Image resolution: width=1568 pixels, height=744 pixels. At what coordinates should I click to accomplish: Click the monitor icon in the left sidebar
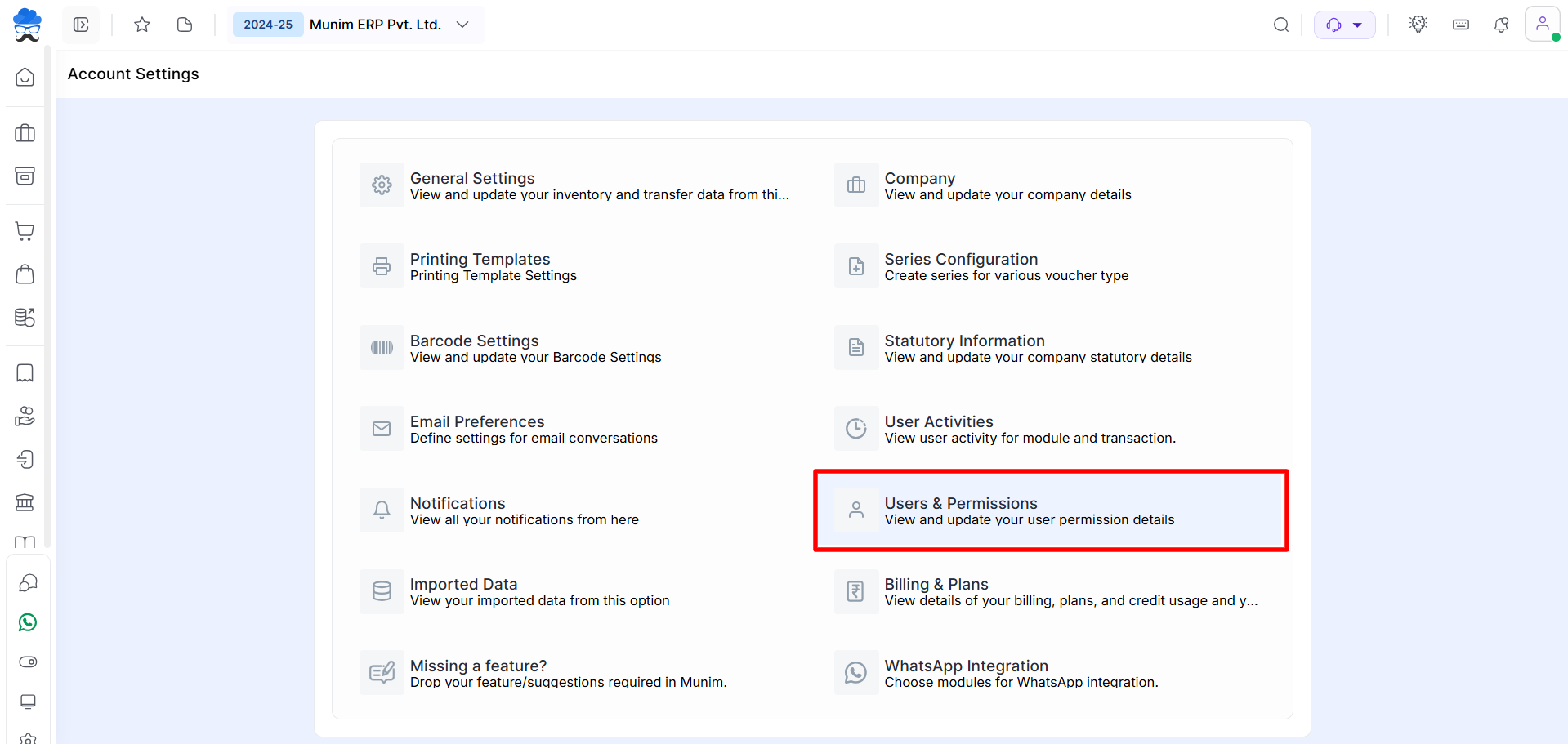(28, 702)
